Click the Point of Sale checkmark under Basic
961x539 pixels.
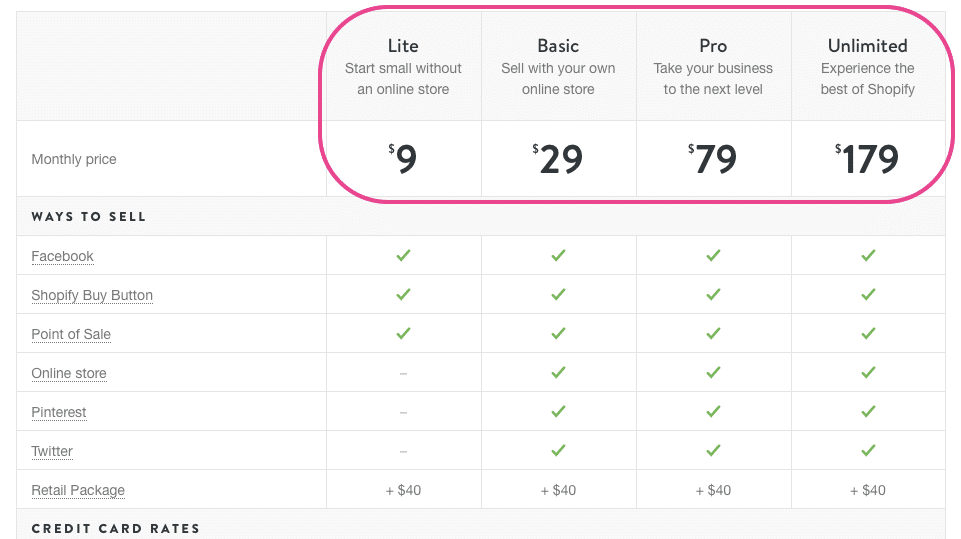558,334
